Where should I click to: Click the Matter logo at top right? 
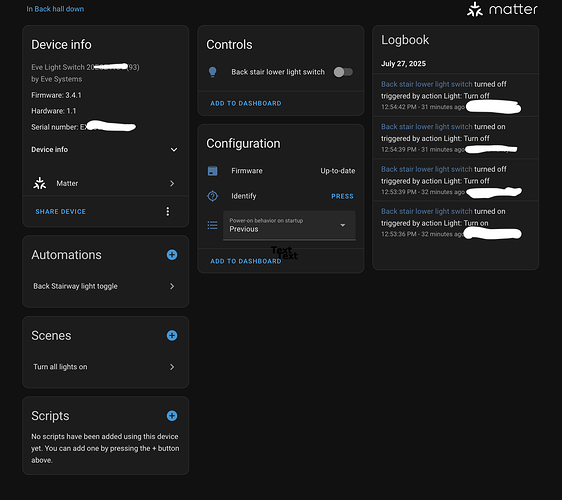[502, 9]
